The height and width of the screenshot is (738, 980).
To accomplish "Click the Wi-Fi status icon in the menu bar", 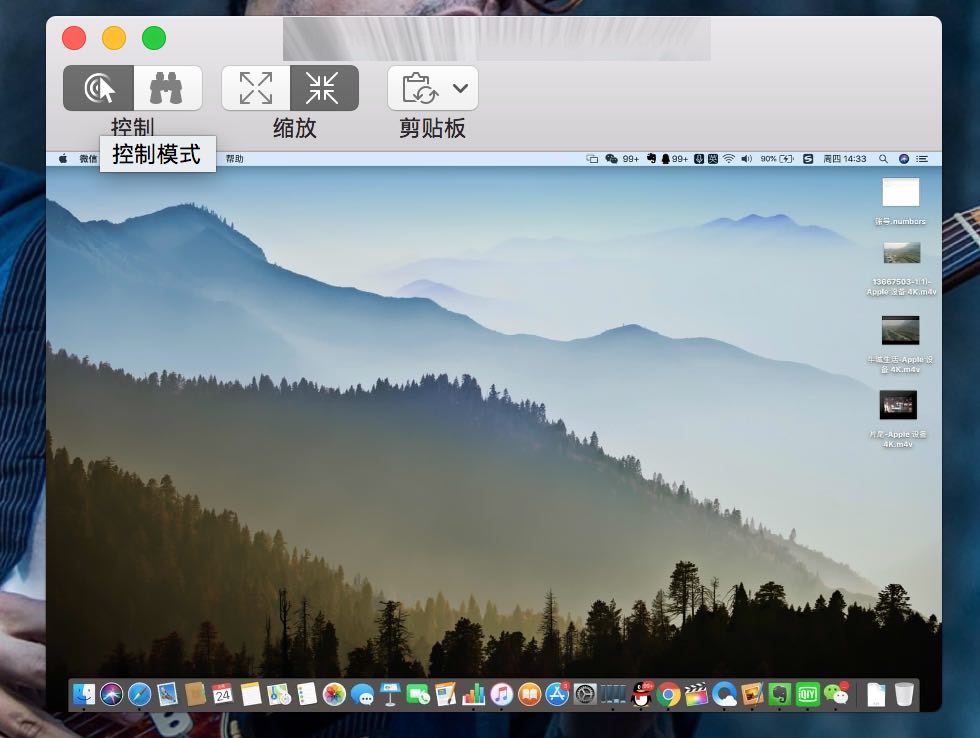I will (x=729, y=159).
